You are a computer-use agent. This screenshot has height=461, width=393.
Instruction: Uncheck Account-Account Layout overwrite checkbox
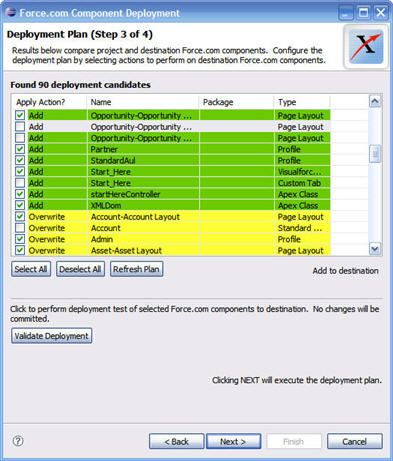coord(20,217)
